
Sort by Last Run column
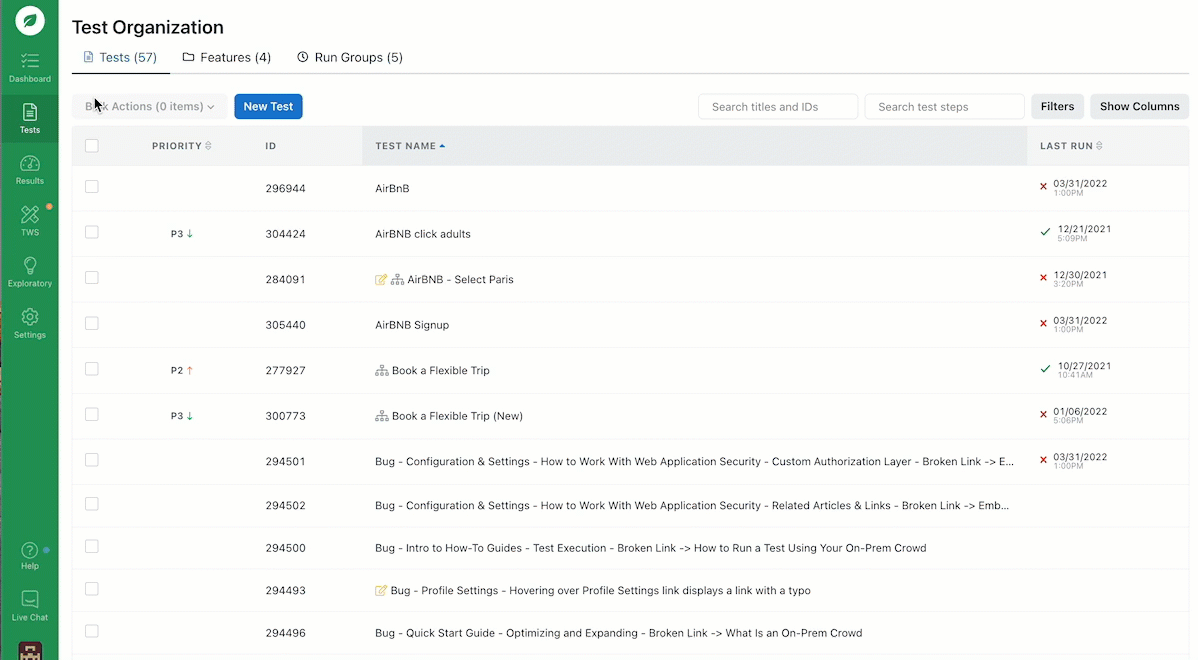click(1070, 146)
